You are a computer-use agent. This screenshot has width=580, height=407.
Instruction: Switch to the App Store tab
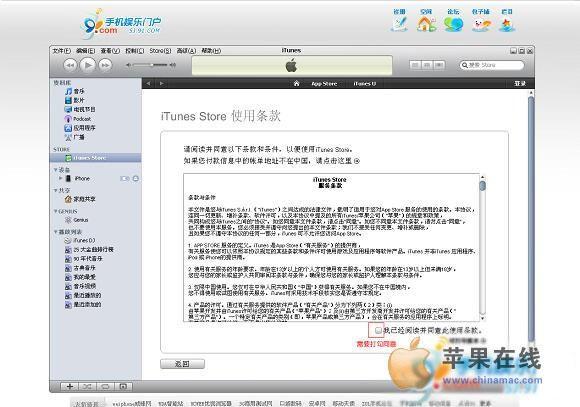point(324,84)
